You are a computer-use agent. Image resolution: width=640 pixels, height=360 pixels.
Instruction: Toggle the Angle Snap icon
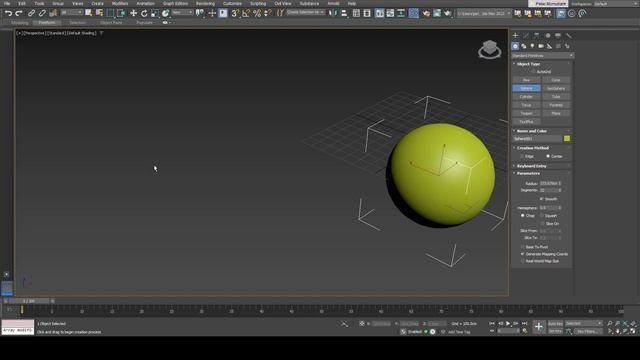coord(246,13)
